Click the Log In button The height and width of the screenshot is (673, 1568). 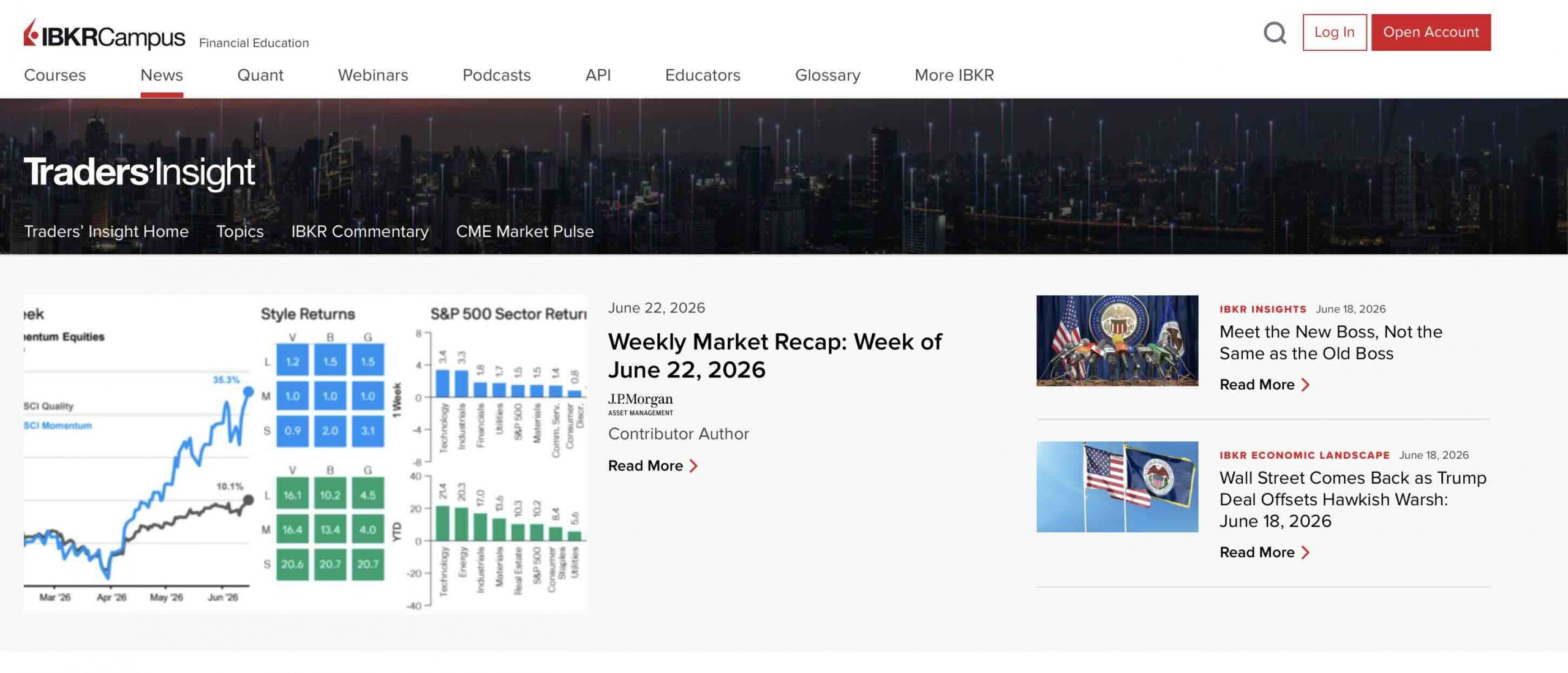[x=1334, y=32]
